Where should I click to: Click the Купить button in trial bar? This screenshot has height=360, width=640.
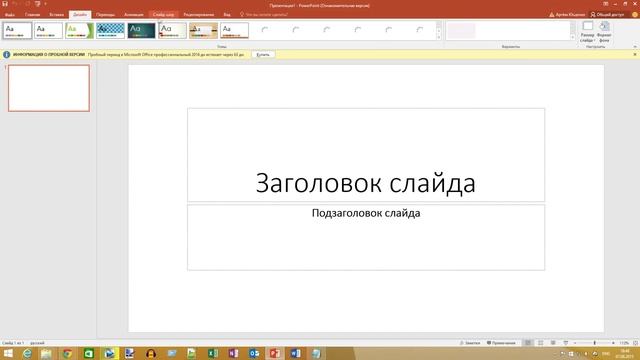[263, 54]
